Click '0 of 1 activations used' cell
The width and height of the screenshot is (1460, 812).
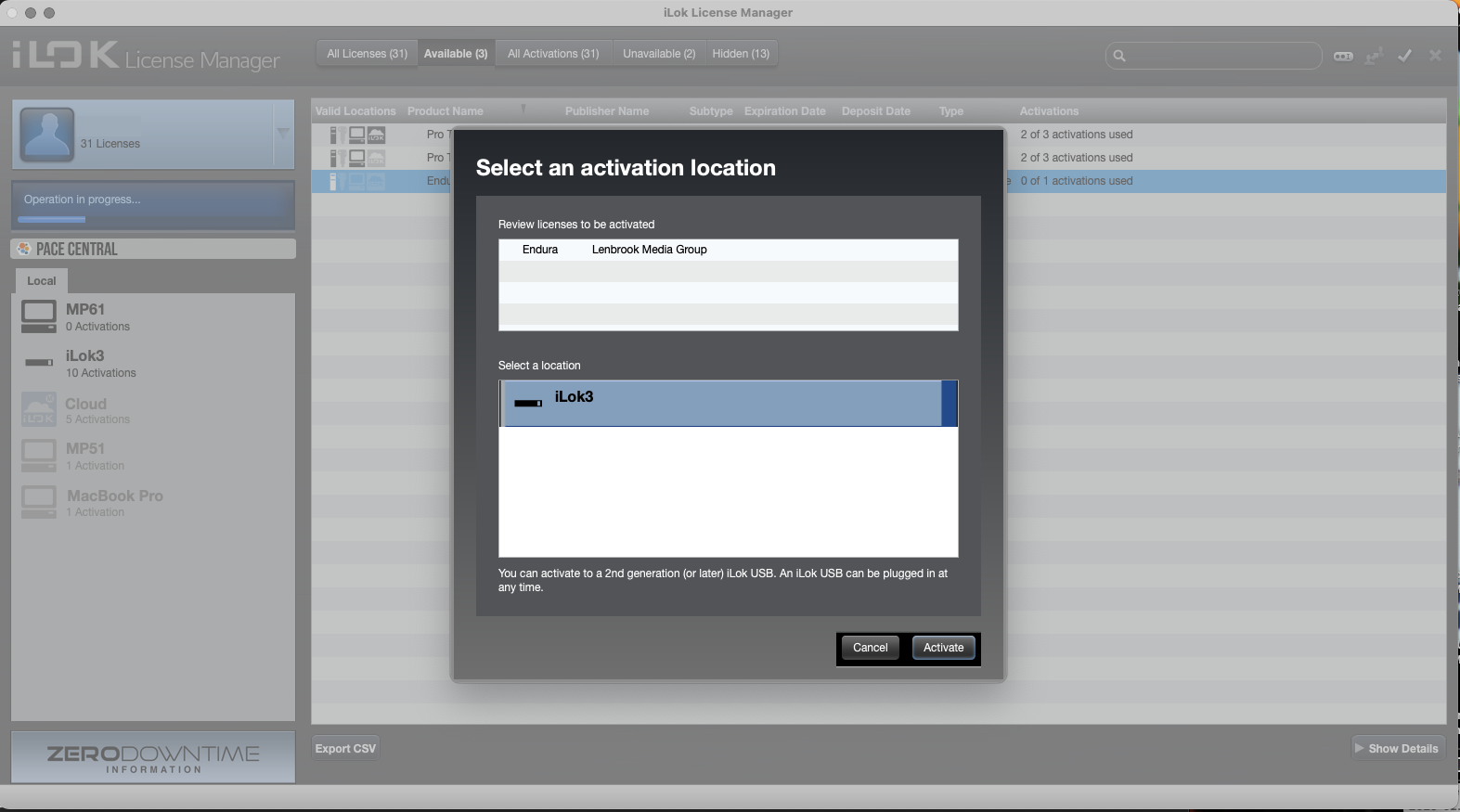pyautogui.click(x=1077, y=181)
